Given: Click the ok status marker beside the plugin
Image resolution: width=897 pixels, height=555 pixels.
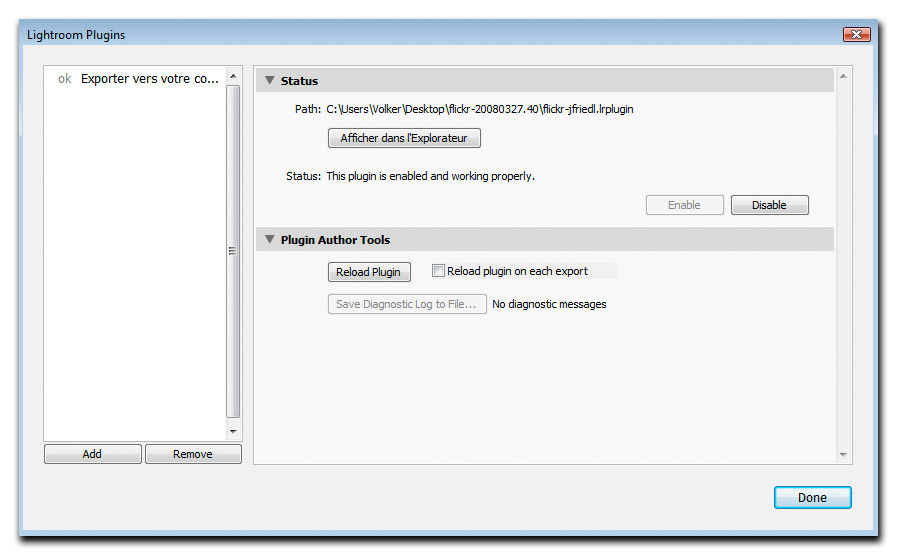Looking at the screenshot, I should coord(65,79).
